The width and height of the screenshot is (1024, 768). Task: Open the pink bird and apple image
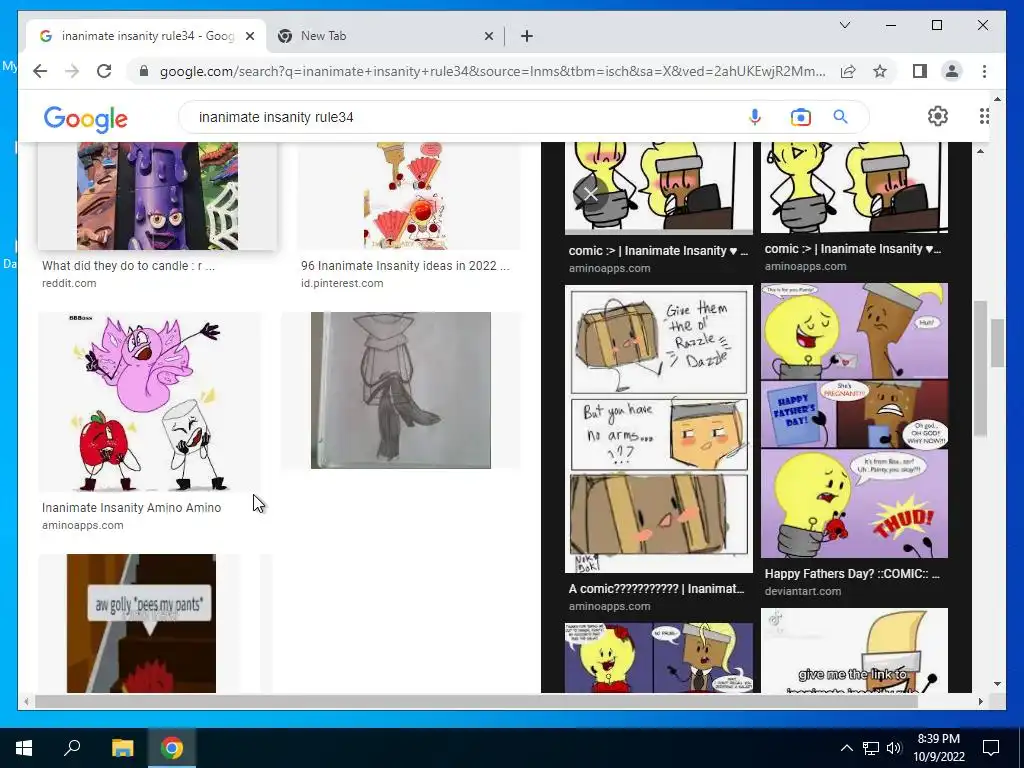[x=150, y=402]
